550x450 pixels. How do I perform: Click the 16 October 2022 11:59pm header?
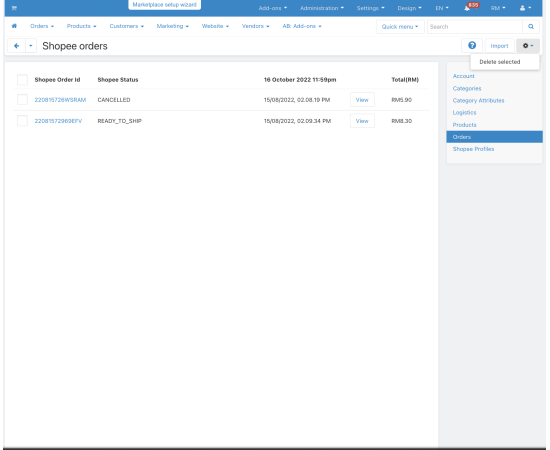pos(300,80)
